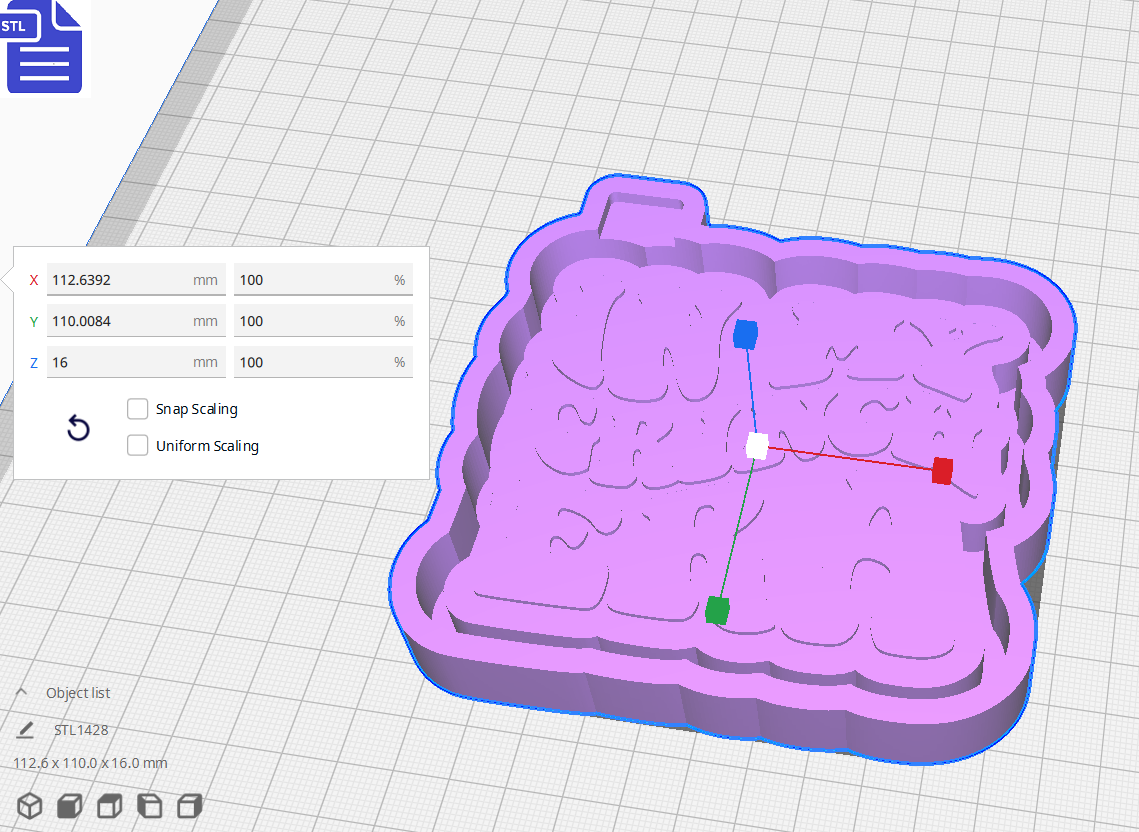1139x832 pixels.
Task: Switch to the top view cube icon
Action: (x=109, y=806)
